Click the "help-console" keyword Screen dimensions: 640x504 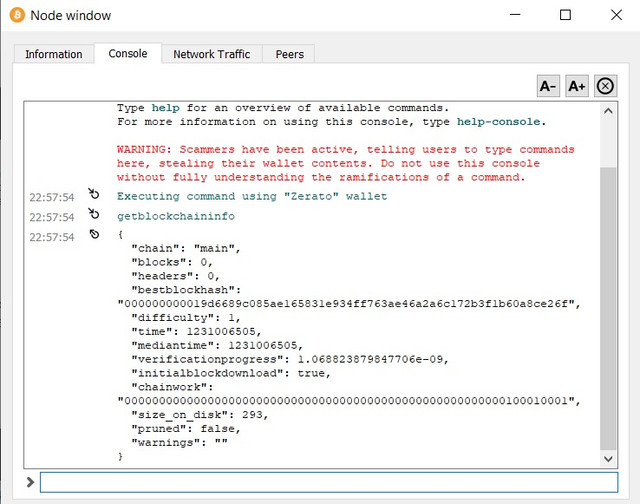pyautogui.click(x=498, y=122)
